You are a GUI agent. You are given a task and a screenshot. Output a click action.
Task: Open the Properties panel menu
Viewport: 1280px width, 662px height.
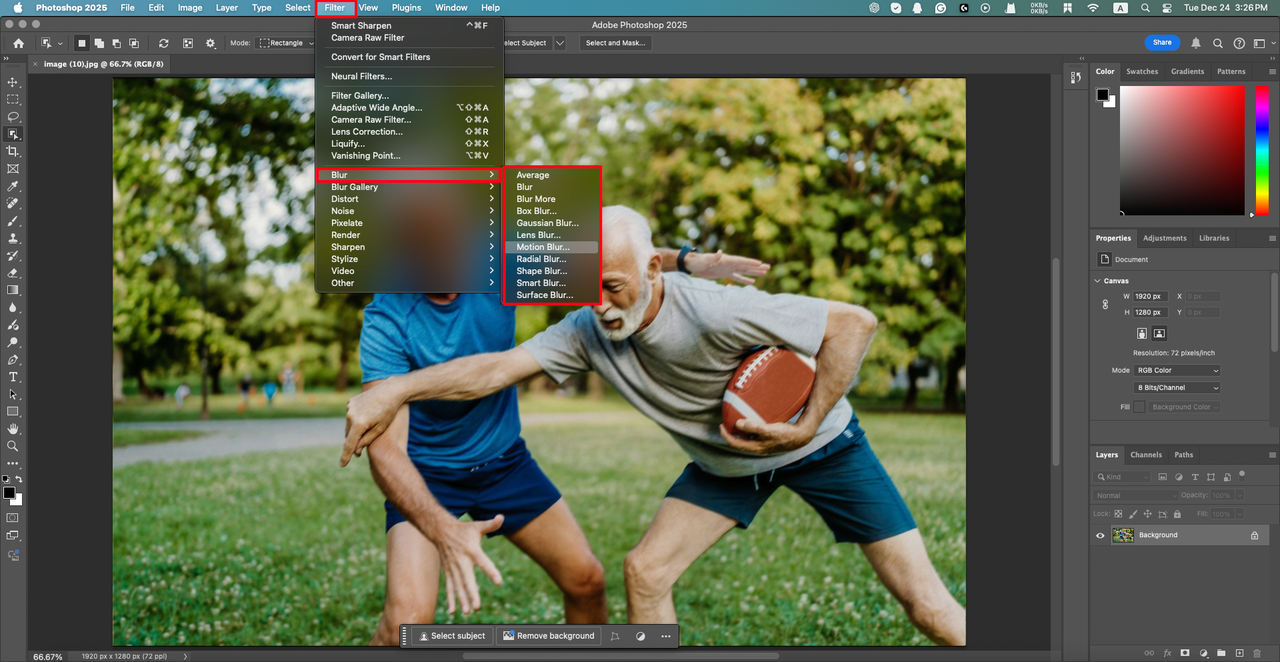(x=1271, y=238)
